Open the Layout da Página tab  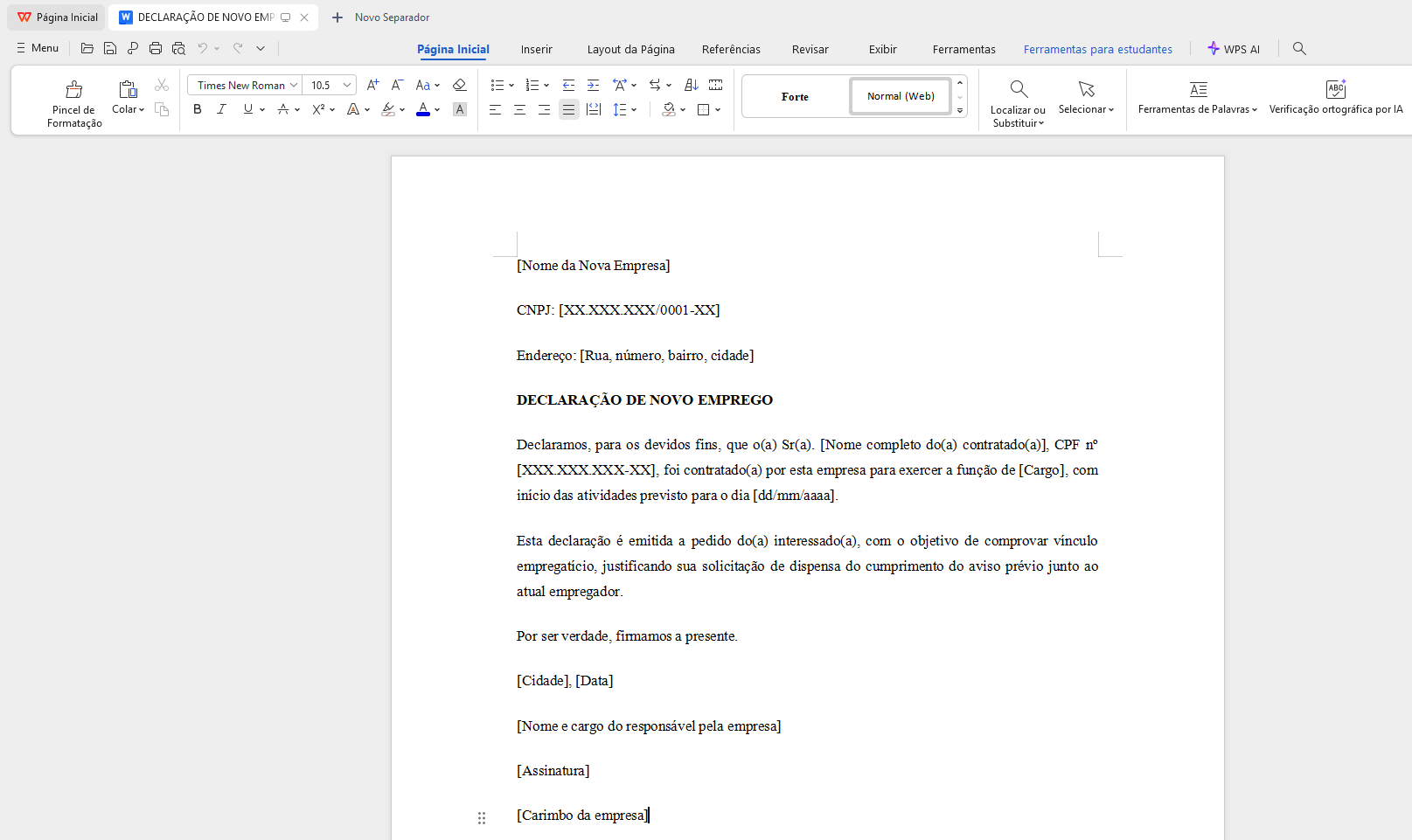630,50
